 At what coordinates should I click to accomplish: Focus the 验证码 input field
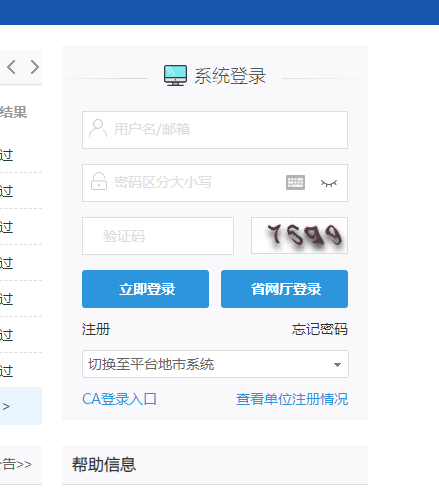coord(158,236)
